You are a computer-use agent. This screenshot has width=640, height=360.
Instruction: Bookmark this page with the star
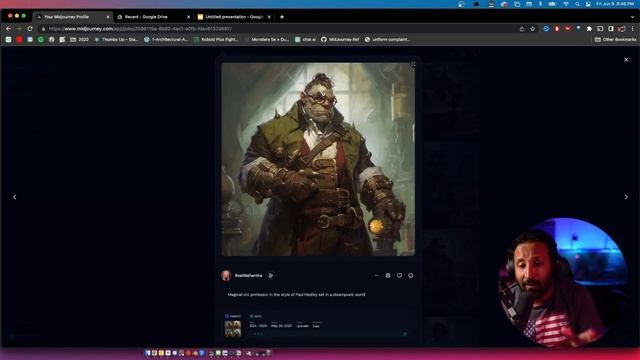point(533,29)
